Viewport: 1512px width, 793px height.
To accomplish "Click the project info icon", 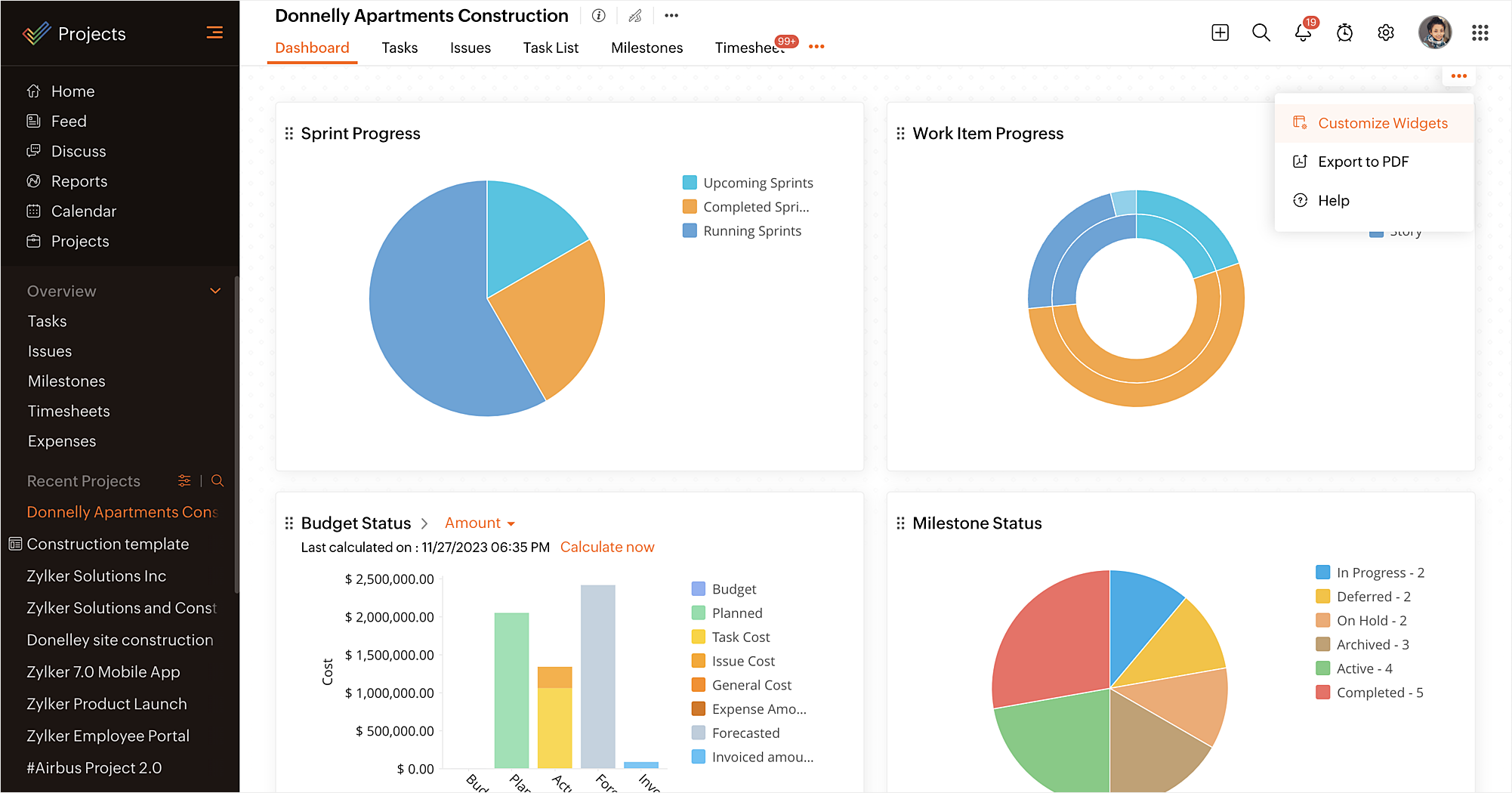I will coord(599,15).
